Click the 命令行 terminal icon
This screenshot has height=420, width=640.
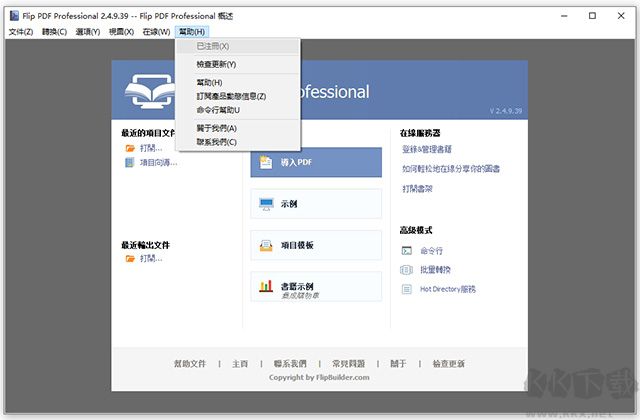(x=407, y=251)
